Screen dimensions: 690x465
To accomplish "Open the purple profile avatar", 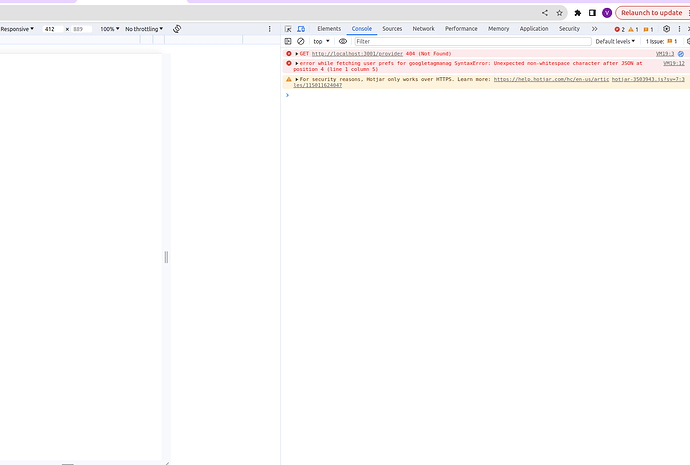I will pos(607,13).
